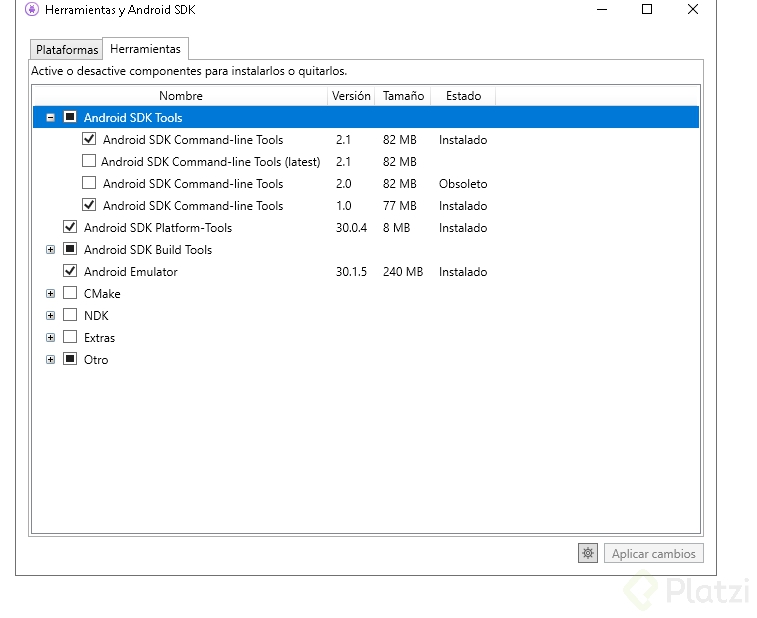Click the Obsoleto status text
The image size is (757, 618).
point(463,184)
